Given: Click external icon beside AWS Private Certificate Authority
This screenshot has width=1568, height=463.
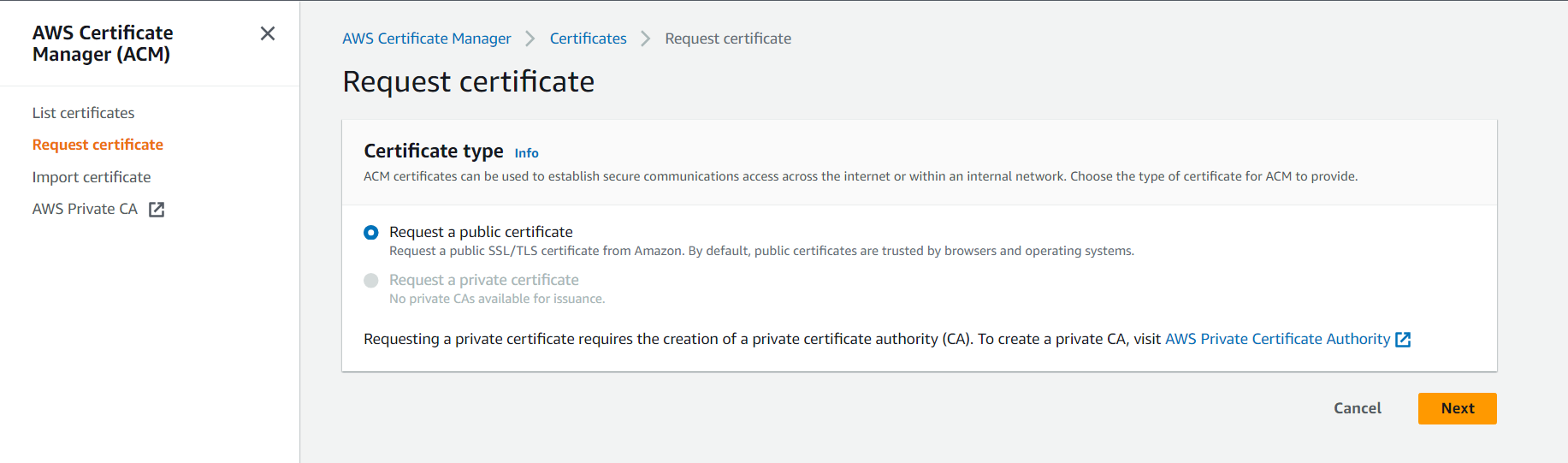Looking at the screenshot, I should [x=1403, y=340].
